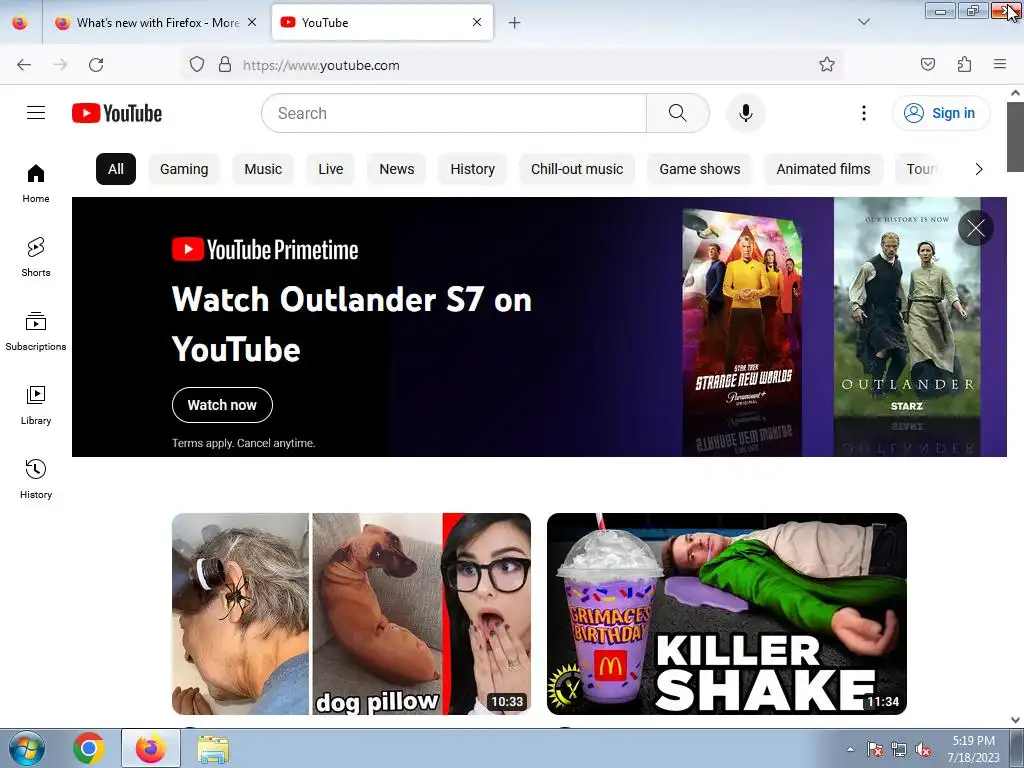Close the YouTube tab

point(477,22)
